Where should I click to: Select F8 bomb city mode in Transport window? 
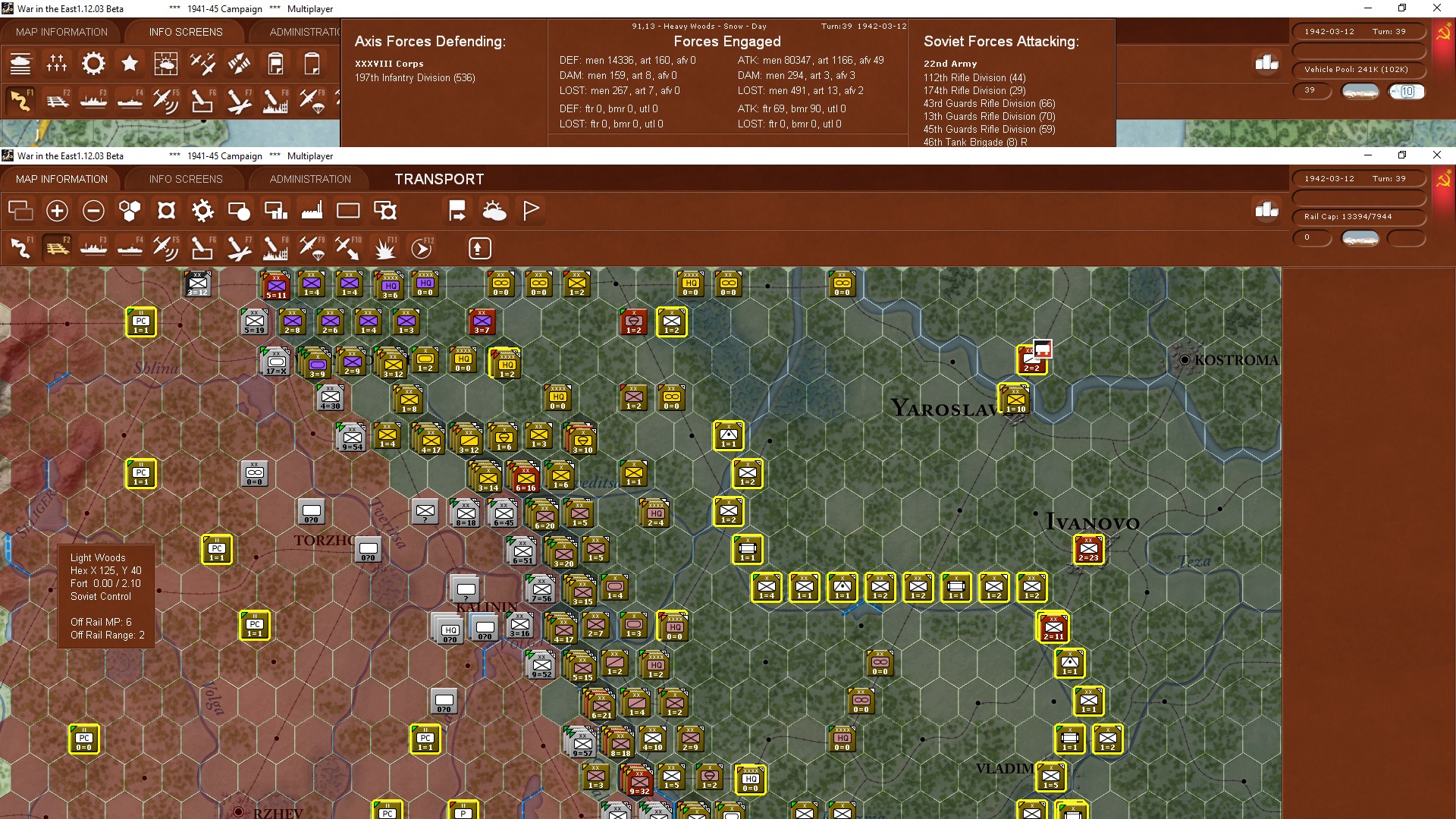coord(275,248)
